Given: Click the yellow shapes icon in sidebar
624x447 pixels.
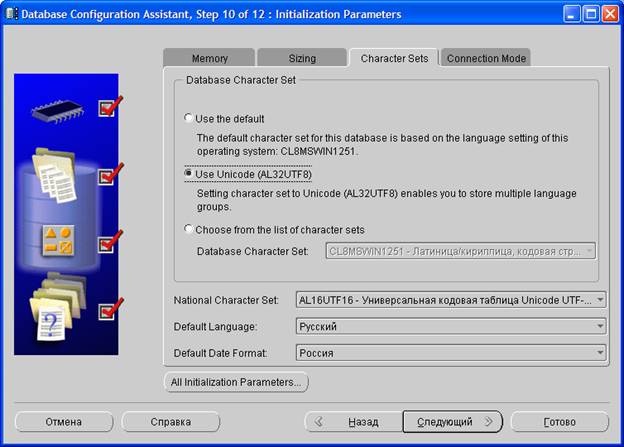Looking at the screenshot, I should click(56, 240).
